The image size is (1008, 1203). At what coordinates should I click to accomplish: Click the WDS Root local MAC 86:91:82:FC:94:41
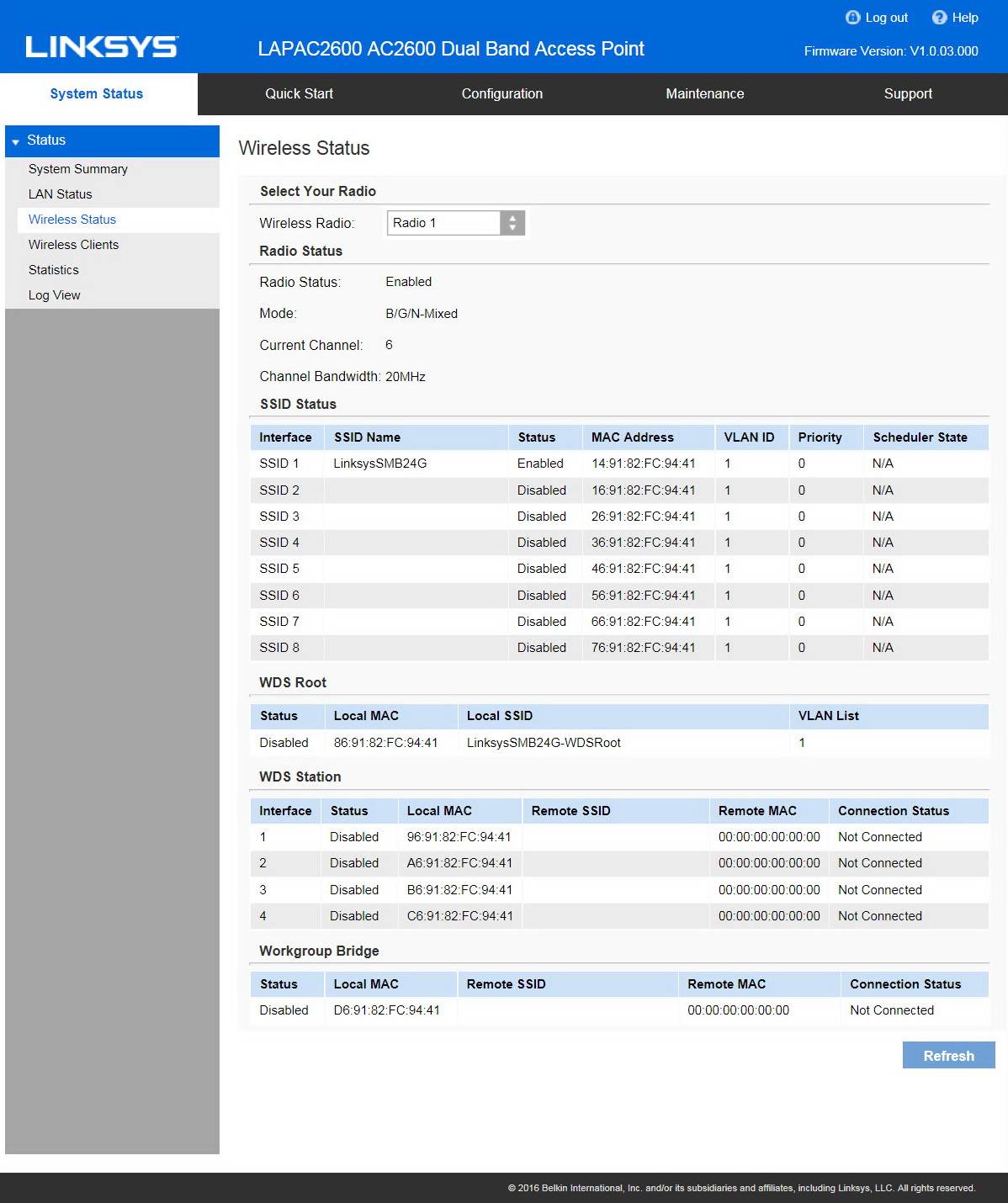(x=386, y=743)
